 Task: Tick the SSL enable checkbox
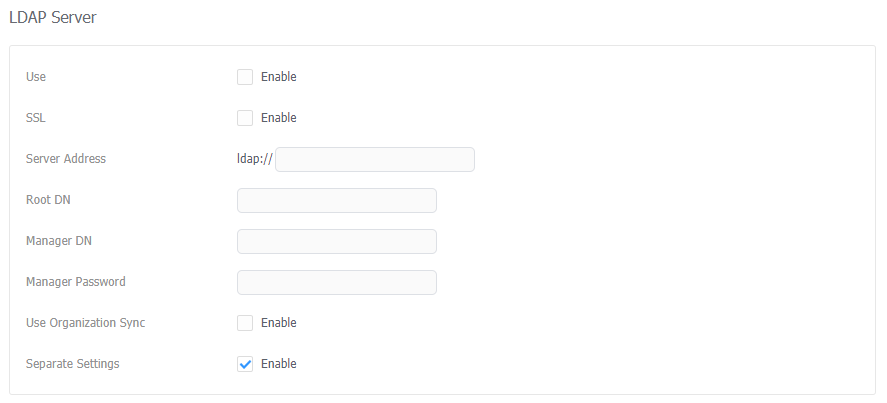(245, 118)
